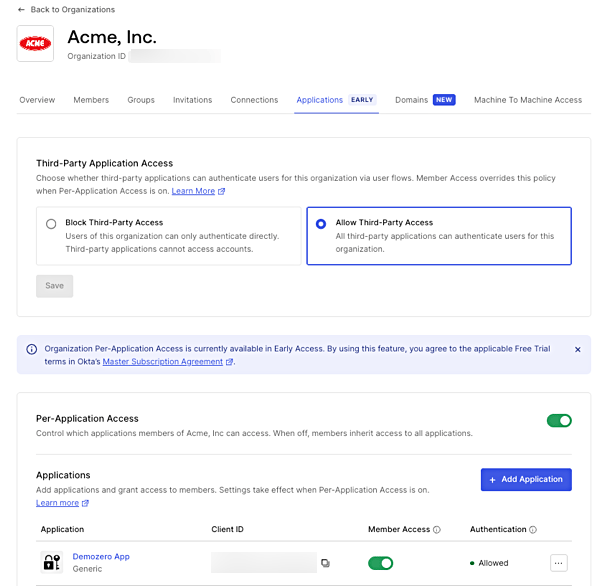Screen dimensions: 600x586
Task: Click the redacted Organization ID field
Action: point(175,56)
